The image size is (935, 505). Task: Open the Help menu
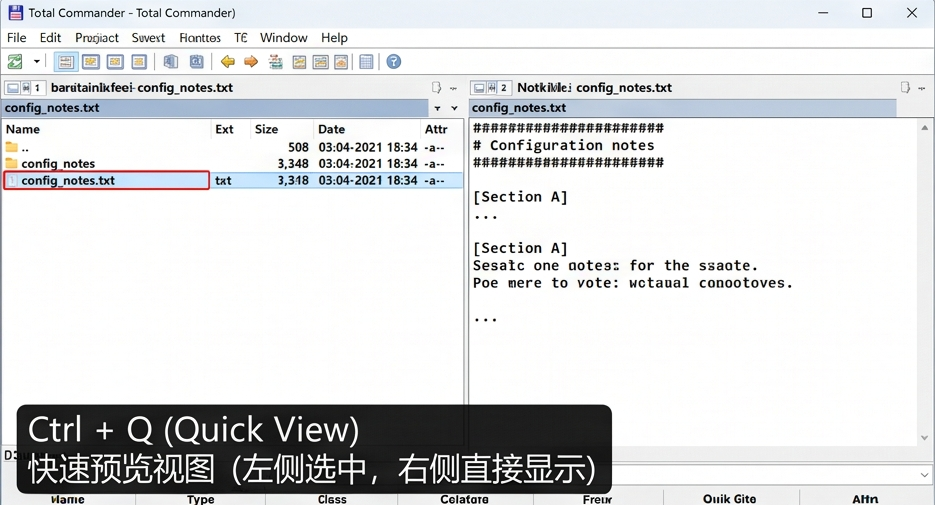pyautogui.click(x=334, y=38)
